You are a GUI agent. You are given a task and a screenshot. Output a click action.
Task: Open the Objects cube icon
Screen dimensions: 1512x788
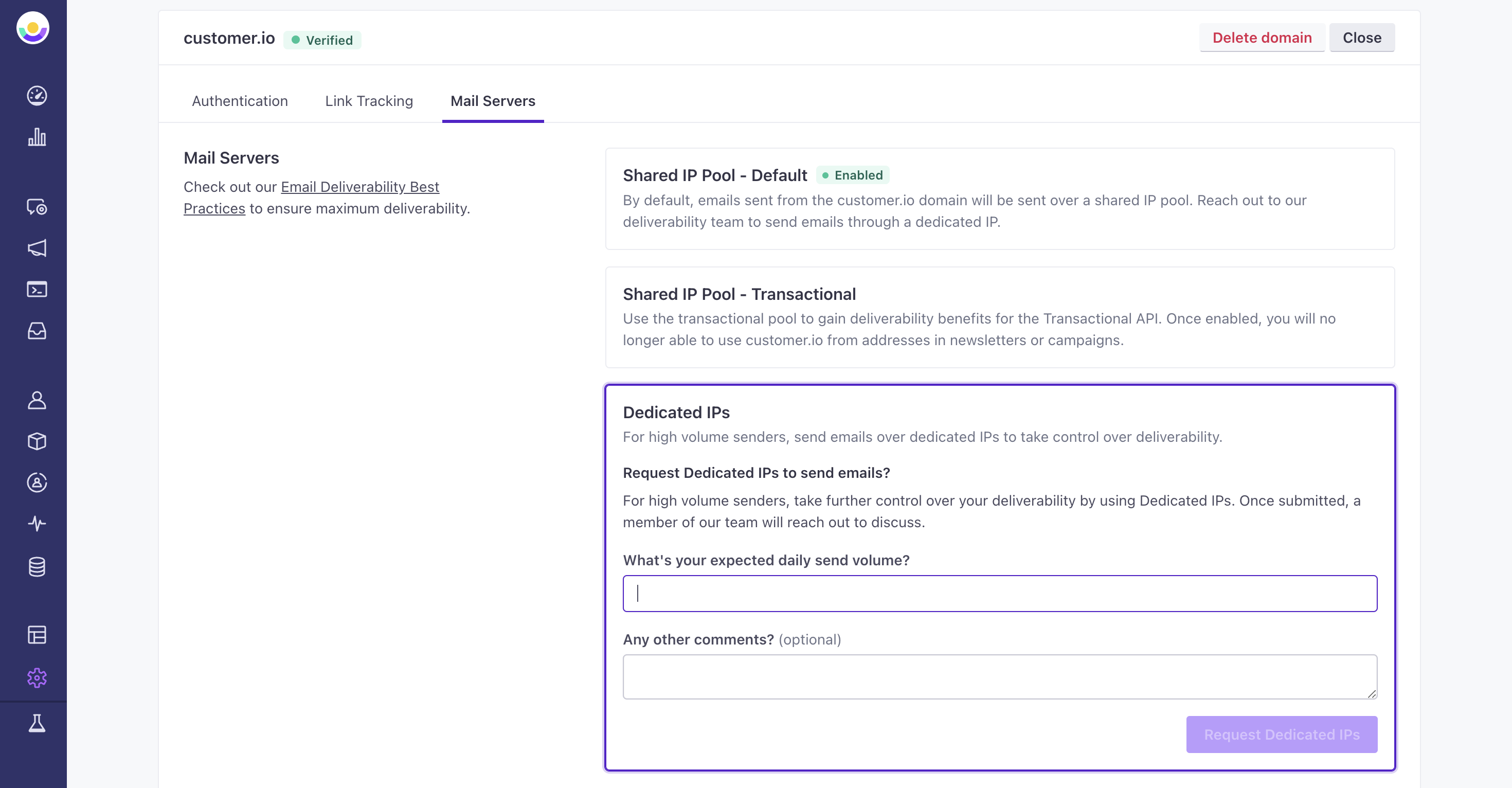pos(37,441)
